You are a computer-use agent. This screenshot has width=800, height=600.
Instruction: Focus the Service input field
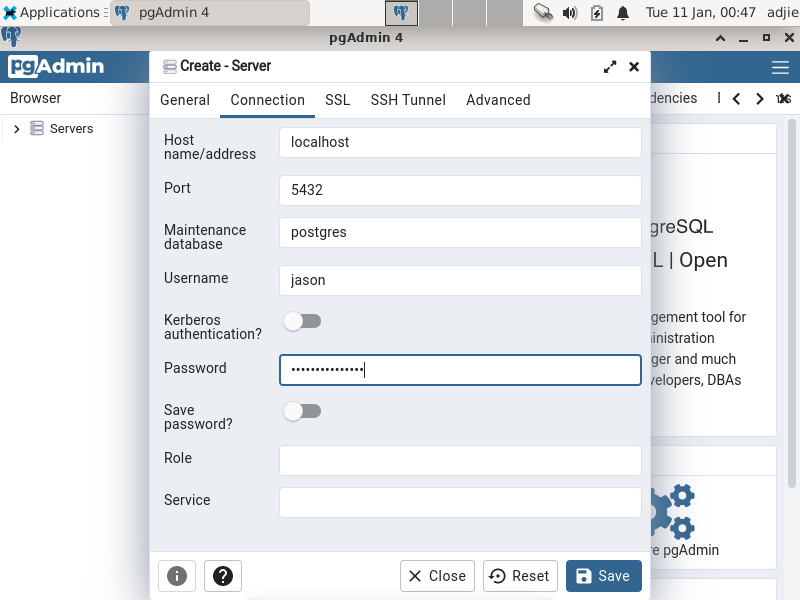pos(460,502)
